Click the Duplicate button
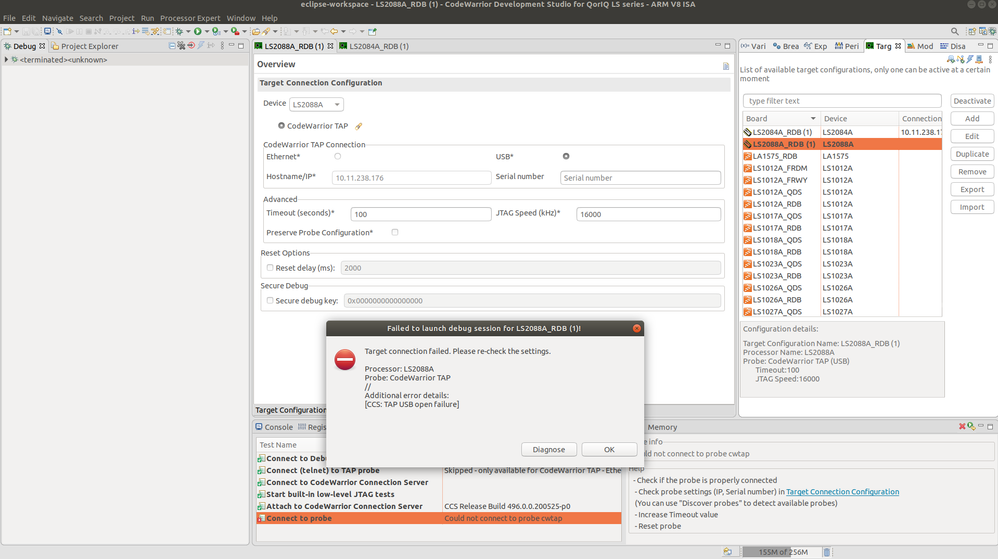 coord(972,154)
